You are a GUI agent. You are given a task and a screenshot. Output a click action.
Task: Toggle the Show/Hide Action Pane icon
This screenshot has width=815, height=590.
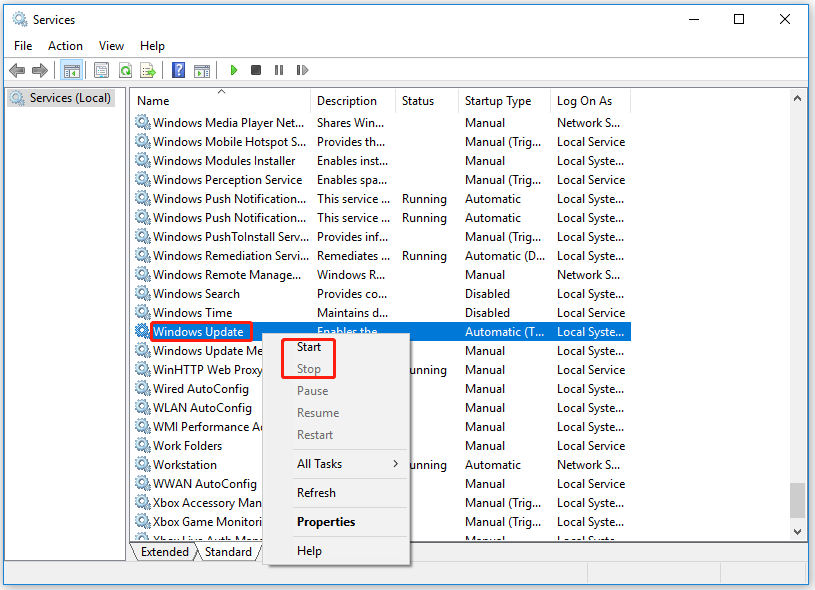(202, 70)
